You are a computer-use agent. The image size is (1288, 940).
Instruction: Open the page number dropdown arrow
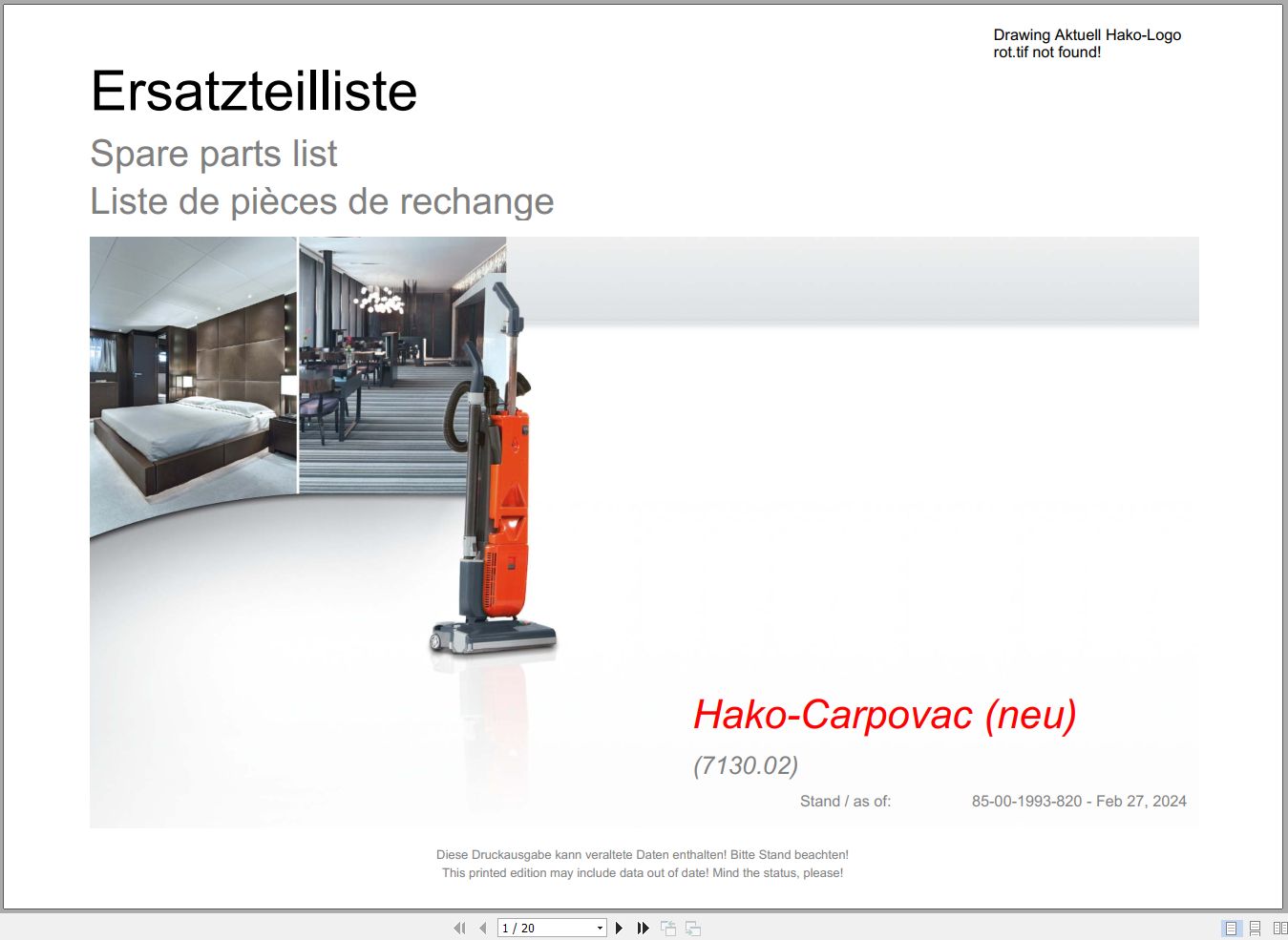pos(600,928)
